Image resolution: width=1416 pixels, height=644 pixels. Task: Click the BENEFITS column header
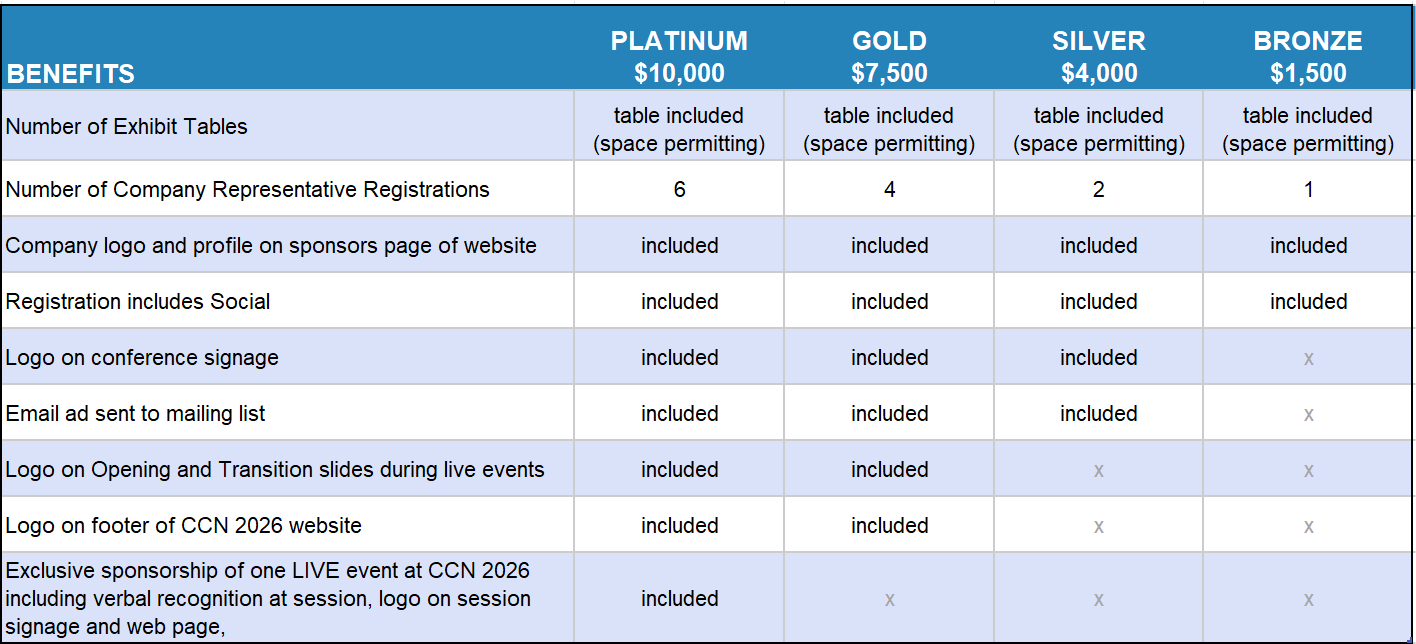tap(71, 74)
